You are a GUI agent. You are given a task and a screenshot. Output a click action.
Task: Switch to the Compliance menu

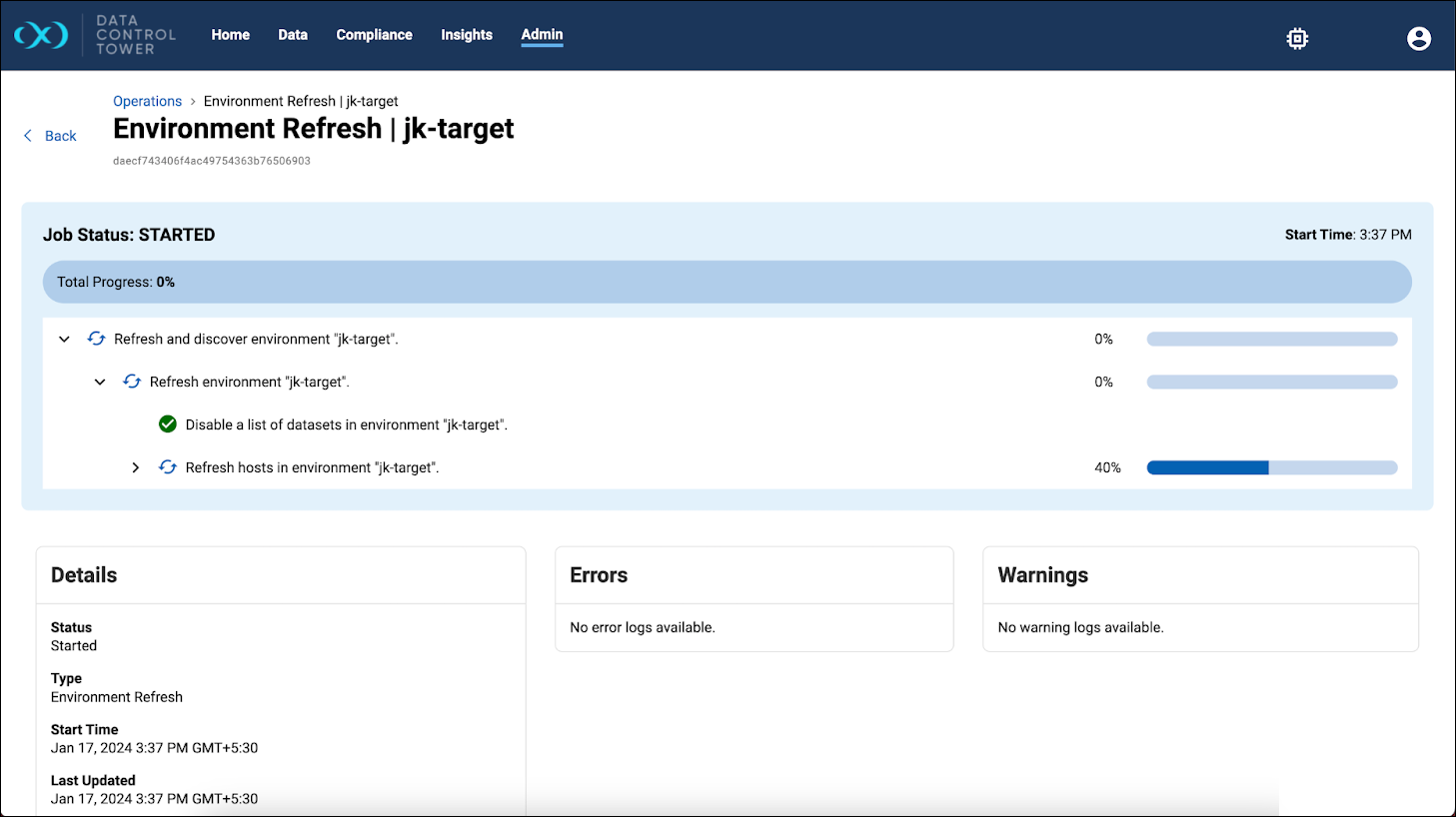tap(374, 35)
